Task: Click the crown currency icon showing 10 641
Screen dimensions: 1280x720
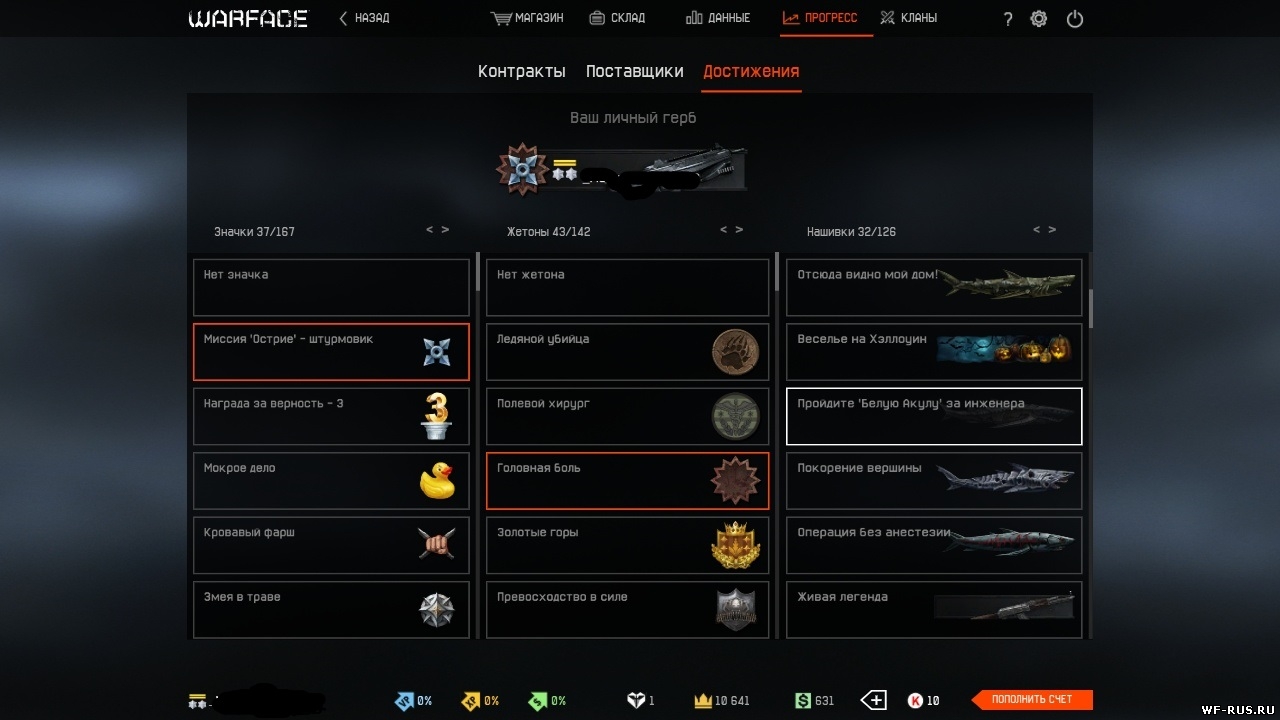Action: click(703, 700)
